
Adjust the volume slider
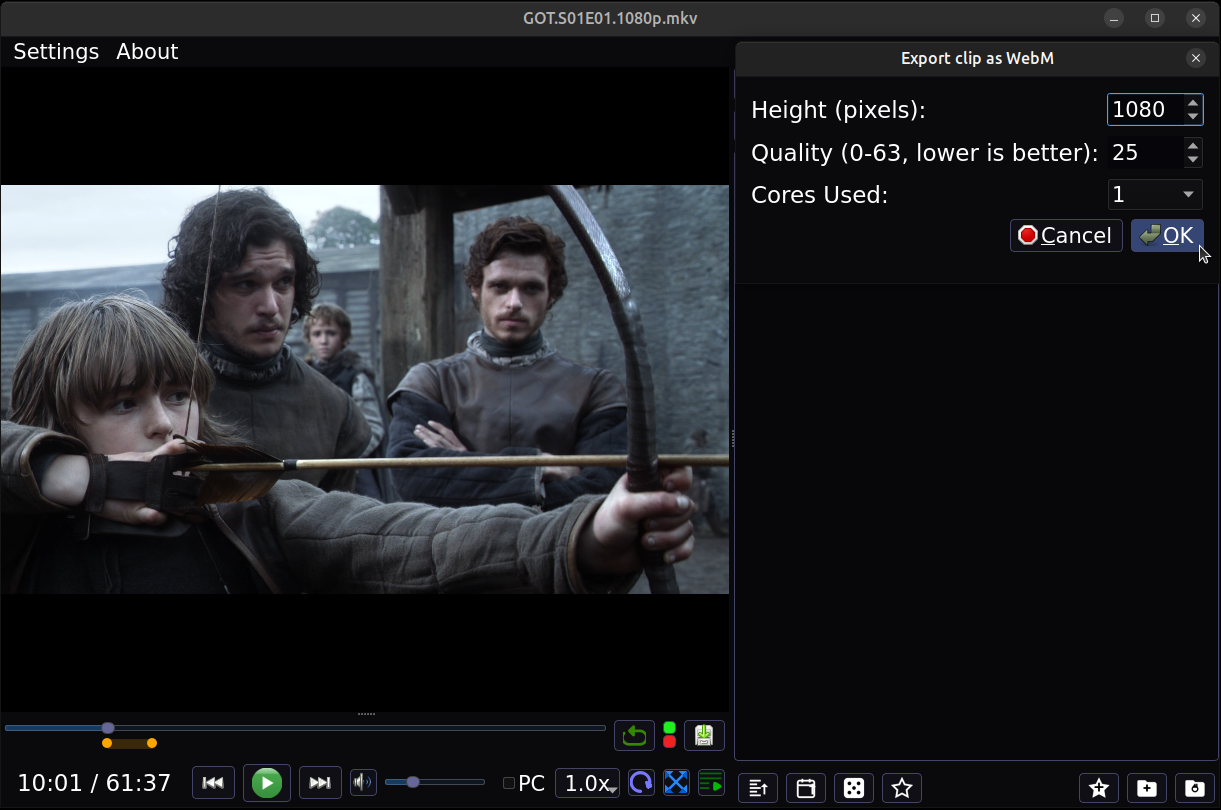point(434,782)
